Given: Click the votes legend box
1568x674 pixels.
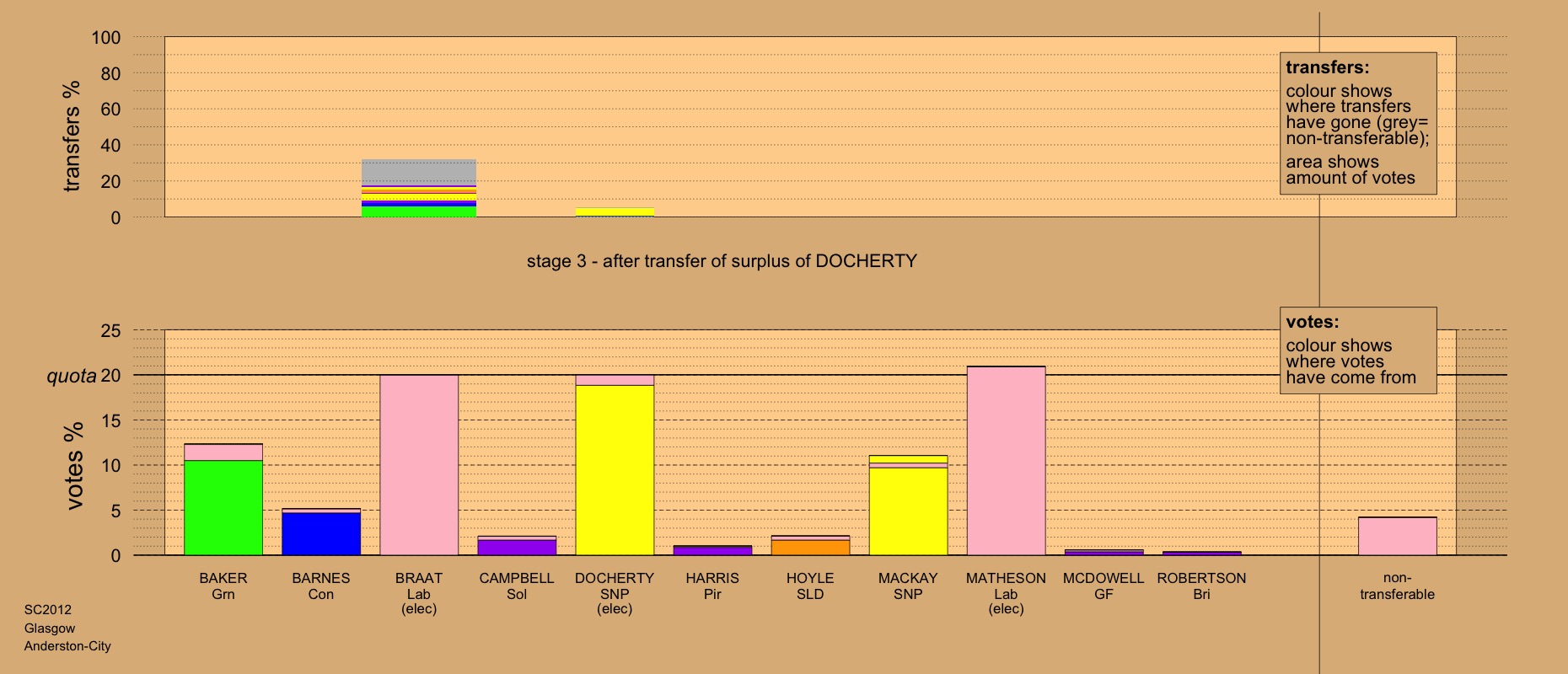Looking at the screenshot, I should pos(1358,350).
